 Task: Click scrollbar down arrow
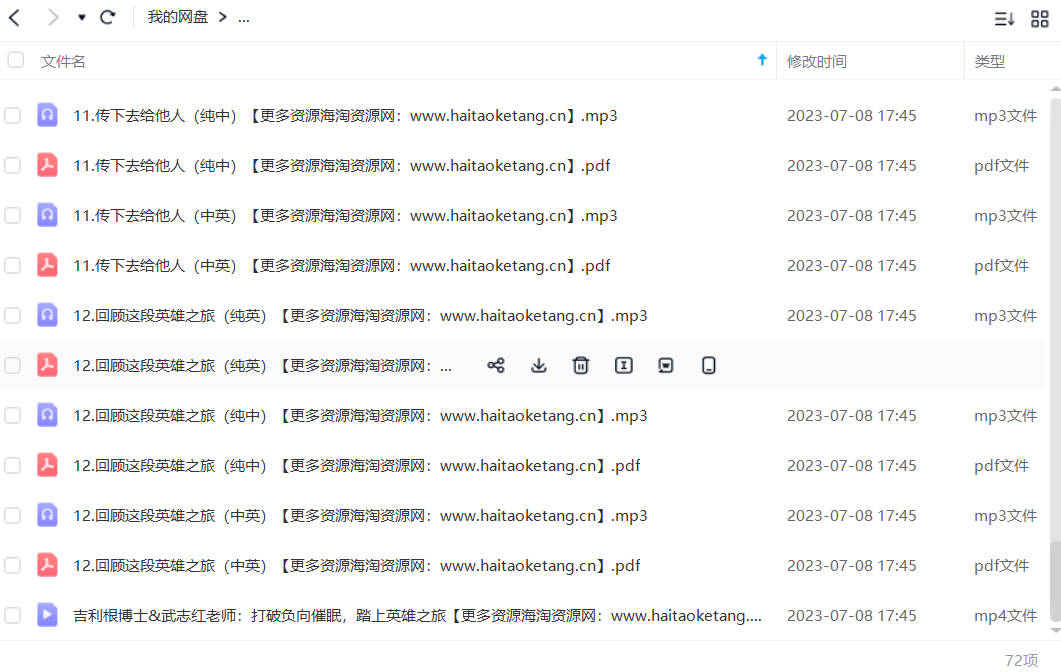tap(1055, 631)
